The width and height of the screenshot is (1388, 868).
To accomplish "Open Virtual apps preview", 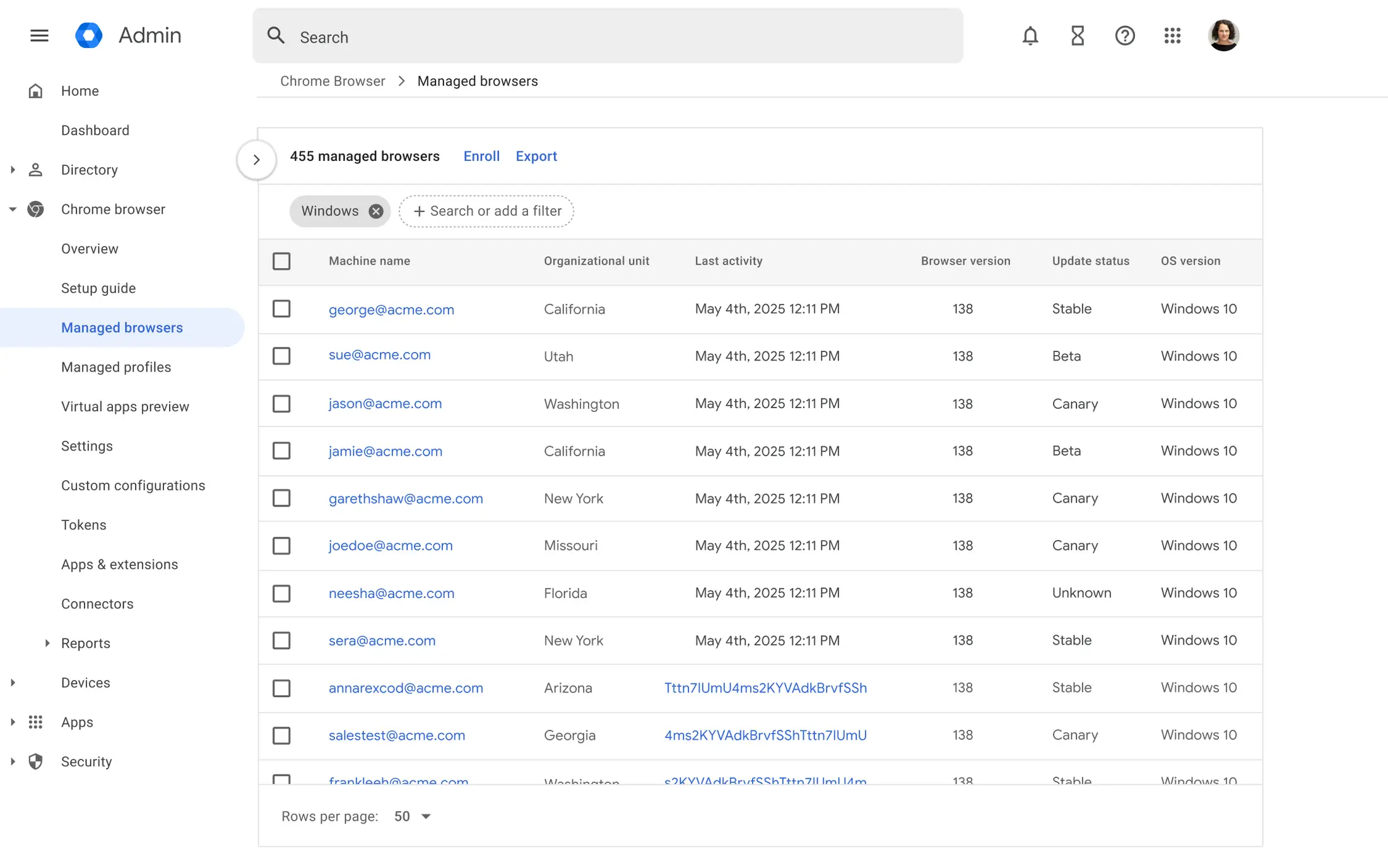I will pyautogui.click(x=125, y=407).
